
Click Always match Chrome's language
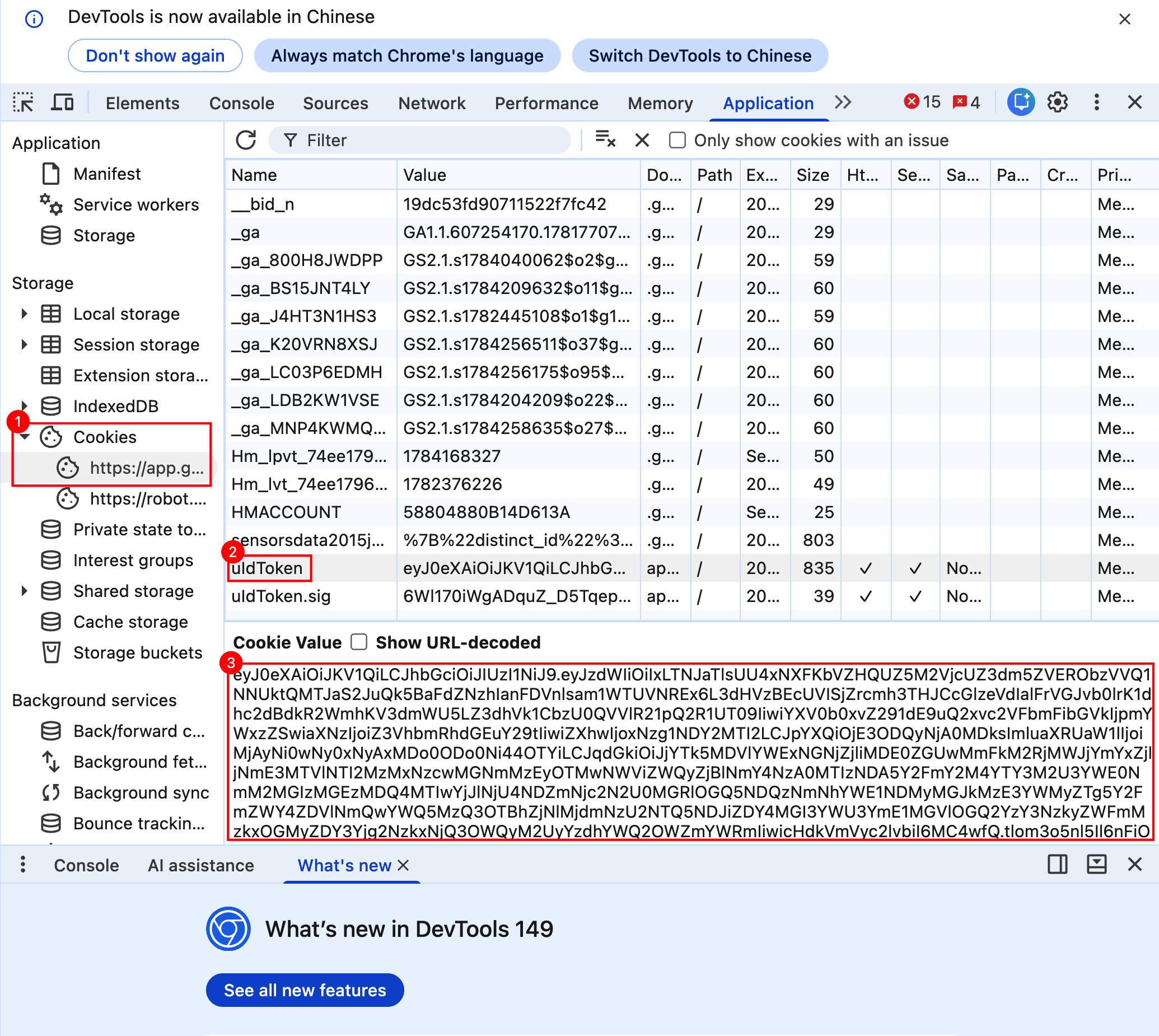pos(407,56)
